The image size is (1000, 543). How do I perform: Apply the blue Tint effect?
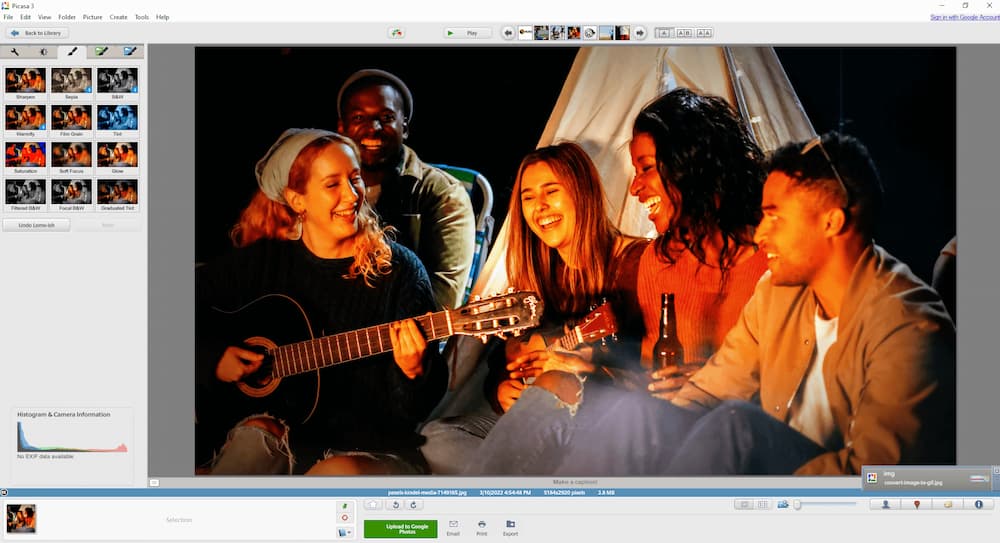click(117, 121)
